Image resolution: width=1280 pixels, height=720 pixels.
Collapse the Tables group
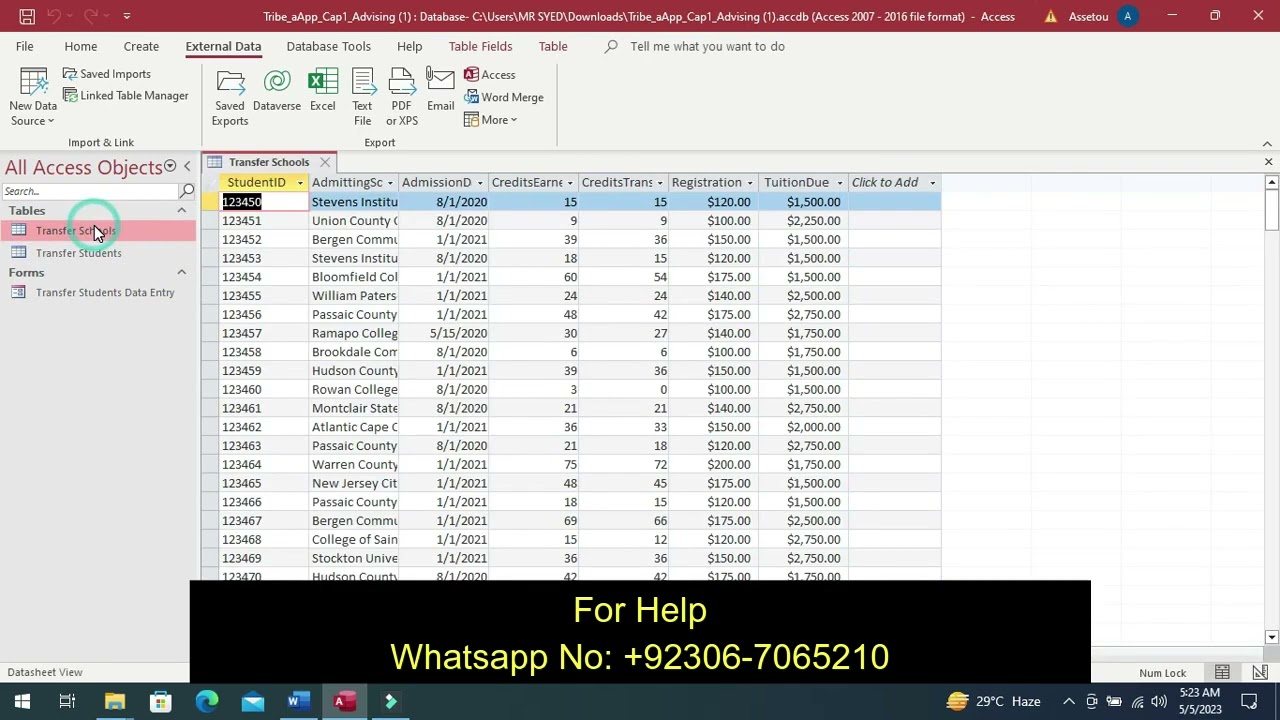pyautogui.click(x=182, y=211)
